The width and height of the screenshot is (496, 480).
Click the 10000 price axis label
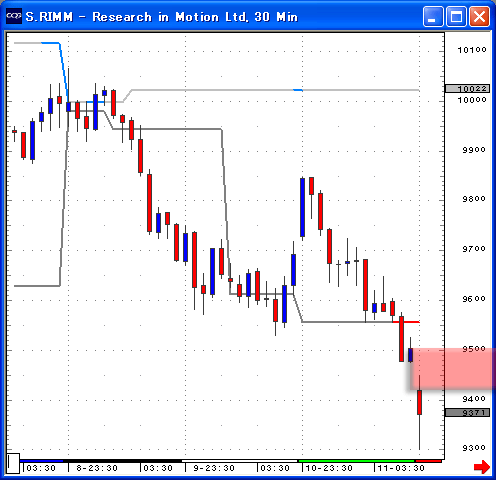[x=472, y=100]
